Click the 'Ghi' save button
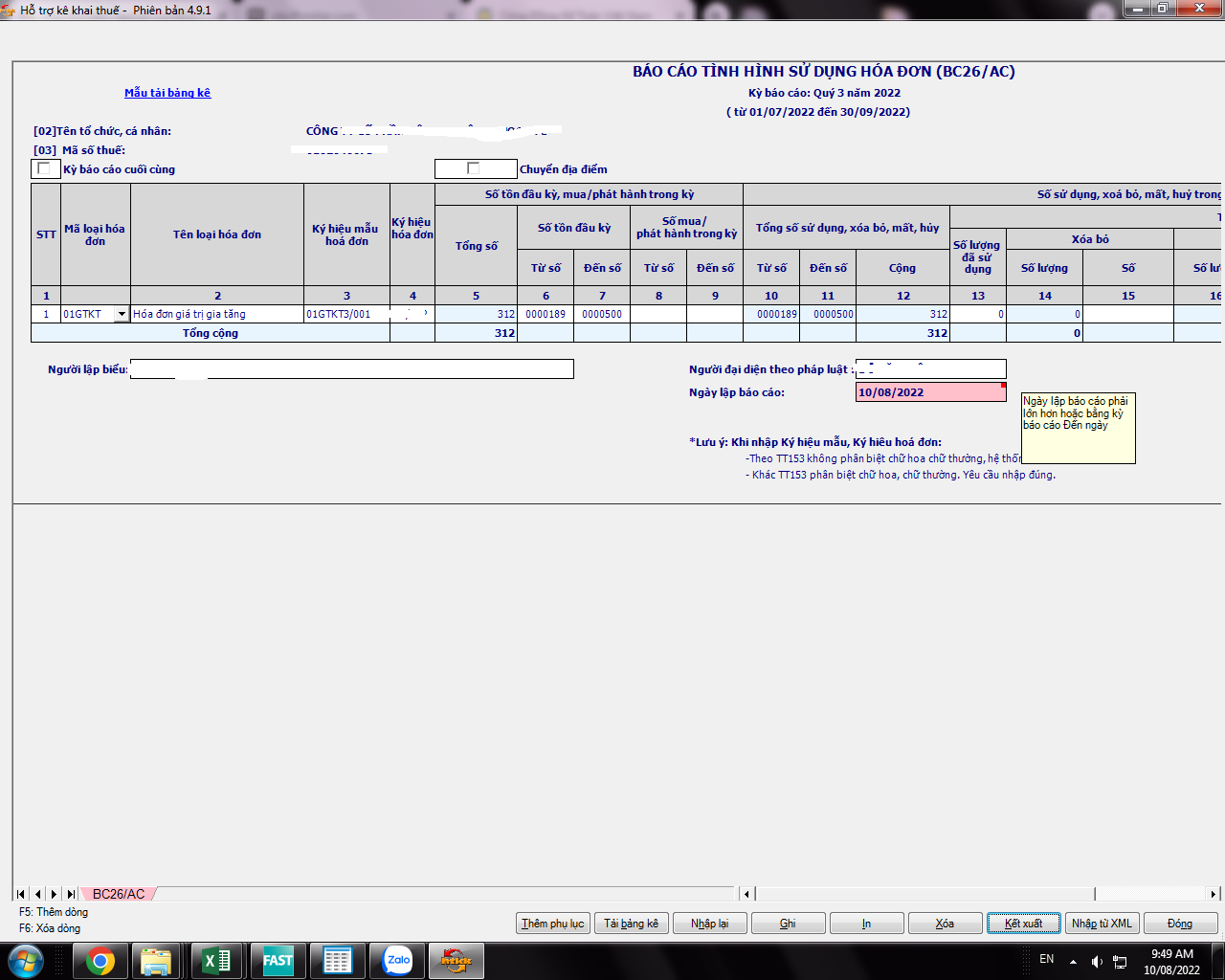This screenshot has height=980, width=1225. [x=788, y=924]
